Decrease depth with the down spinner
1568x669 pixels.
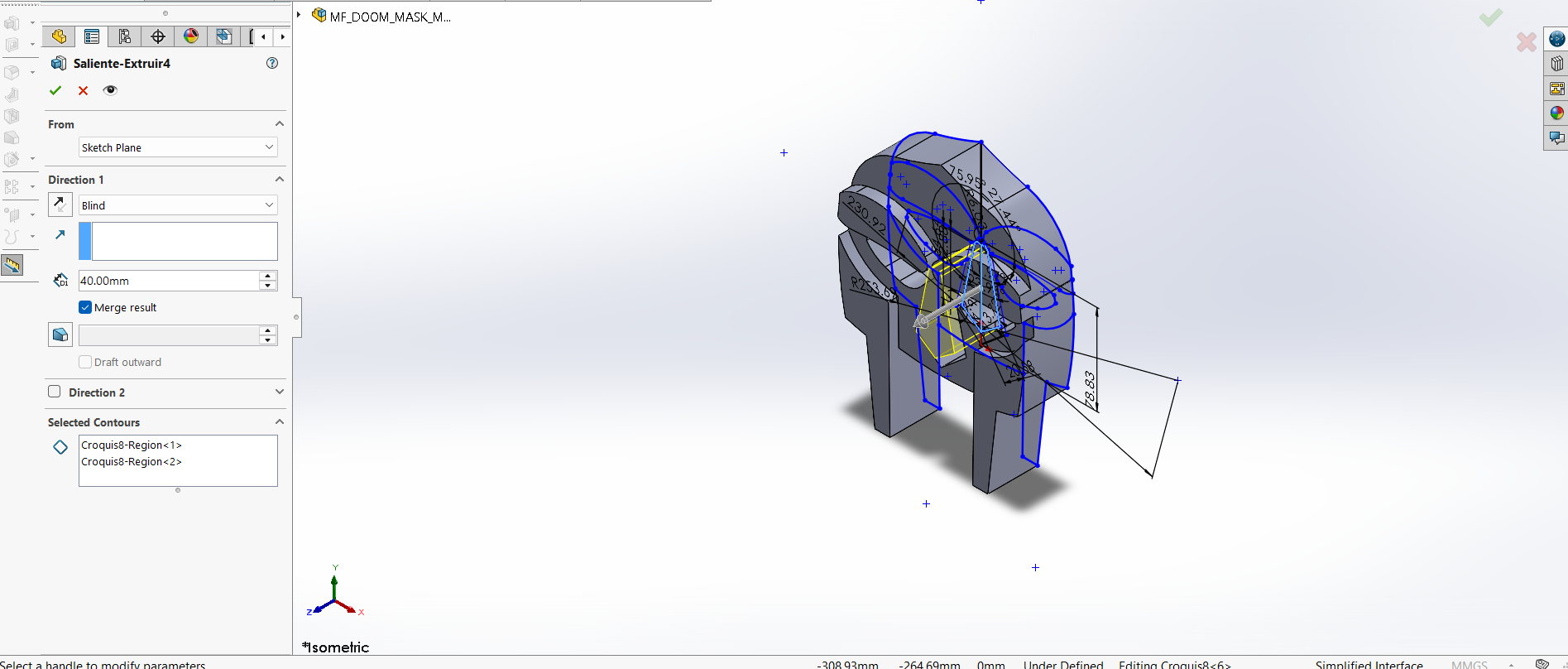267,286
